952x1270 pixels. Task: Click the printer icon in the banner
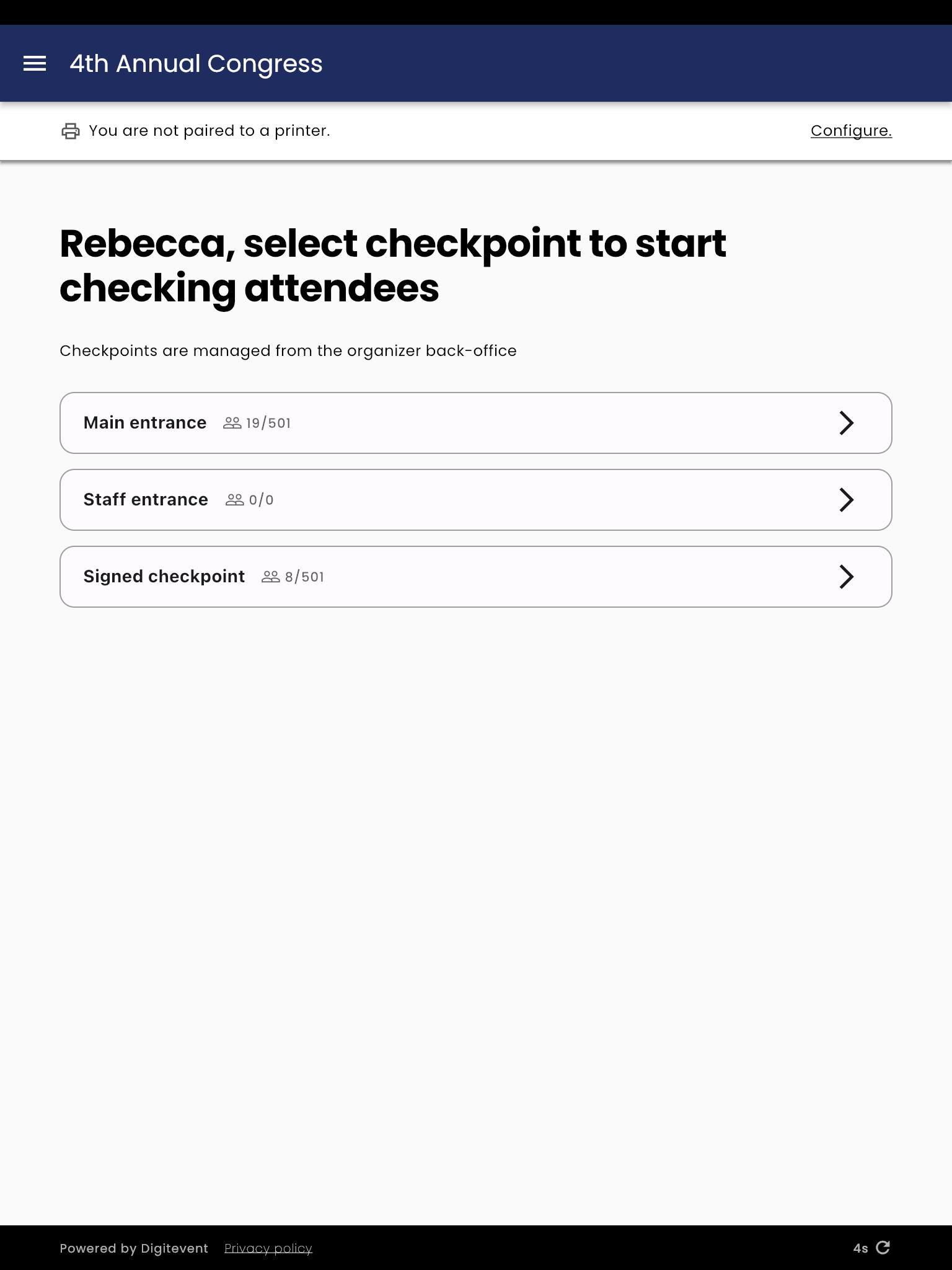tap(71, 131)
